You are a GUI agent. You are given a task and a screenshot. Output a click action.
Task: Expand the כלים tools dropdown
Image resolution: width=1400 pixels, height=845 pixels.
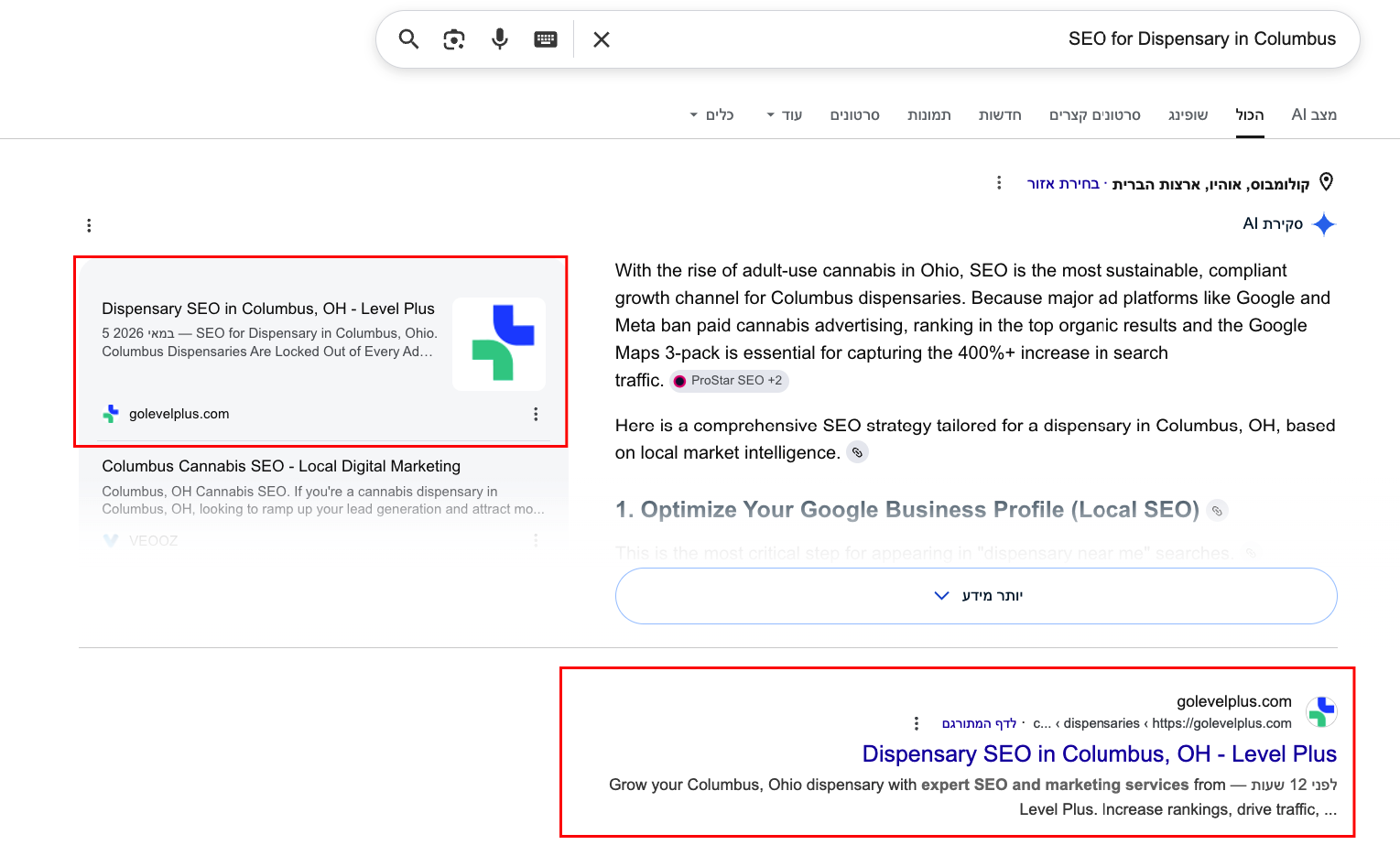tap(711, 114)
